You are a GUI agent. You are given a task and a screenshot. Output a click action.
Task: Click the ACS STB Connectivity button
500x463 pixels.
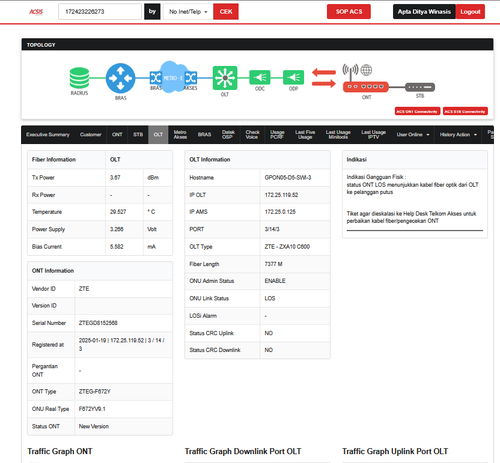(465, 111)
